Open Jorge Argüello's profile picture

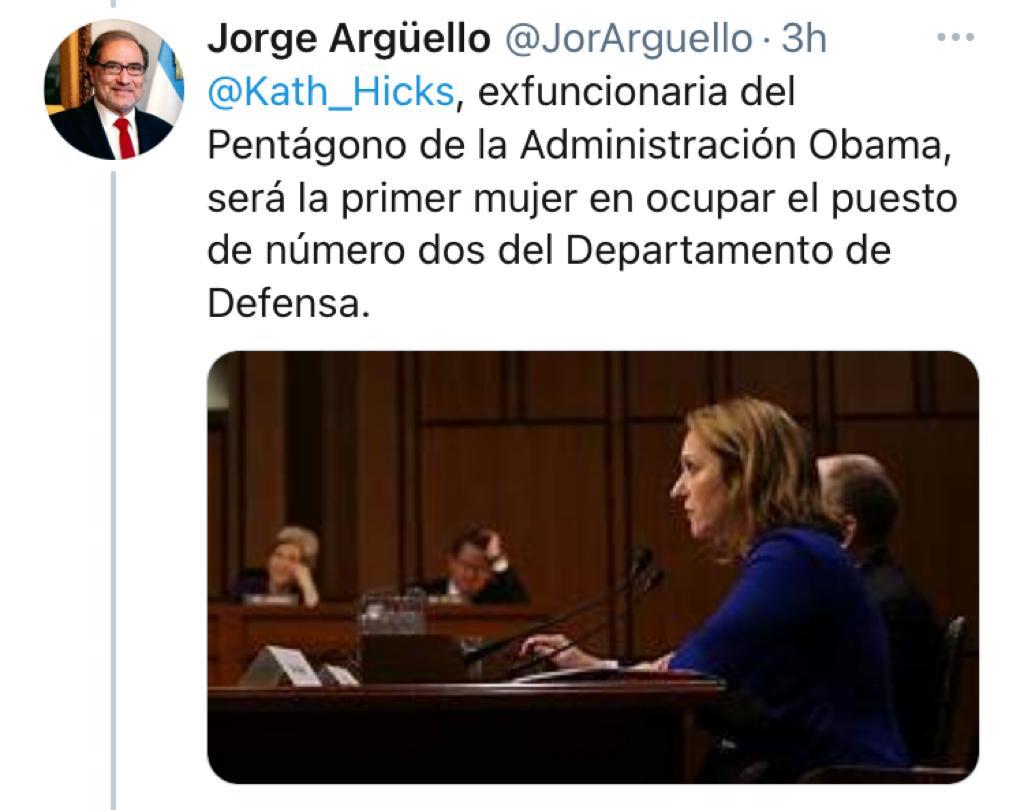coord(114,89)
